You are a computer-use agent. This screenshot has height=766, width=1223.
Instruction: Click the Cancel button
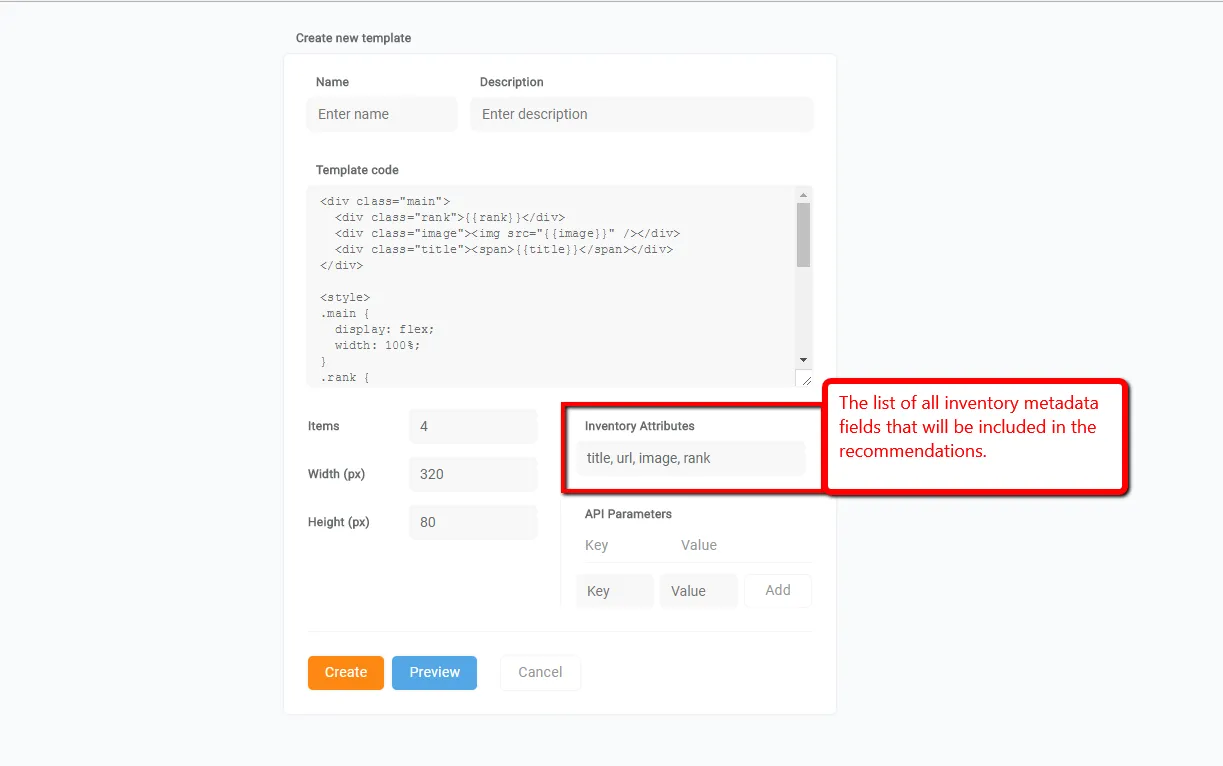point(540,672)
